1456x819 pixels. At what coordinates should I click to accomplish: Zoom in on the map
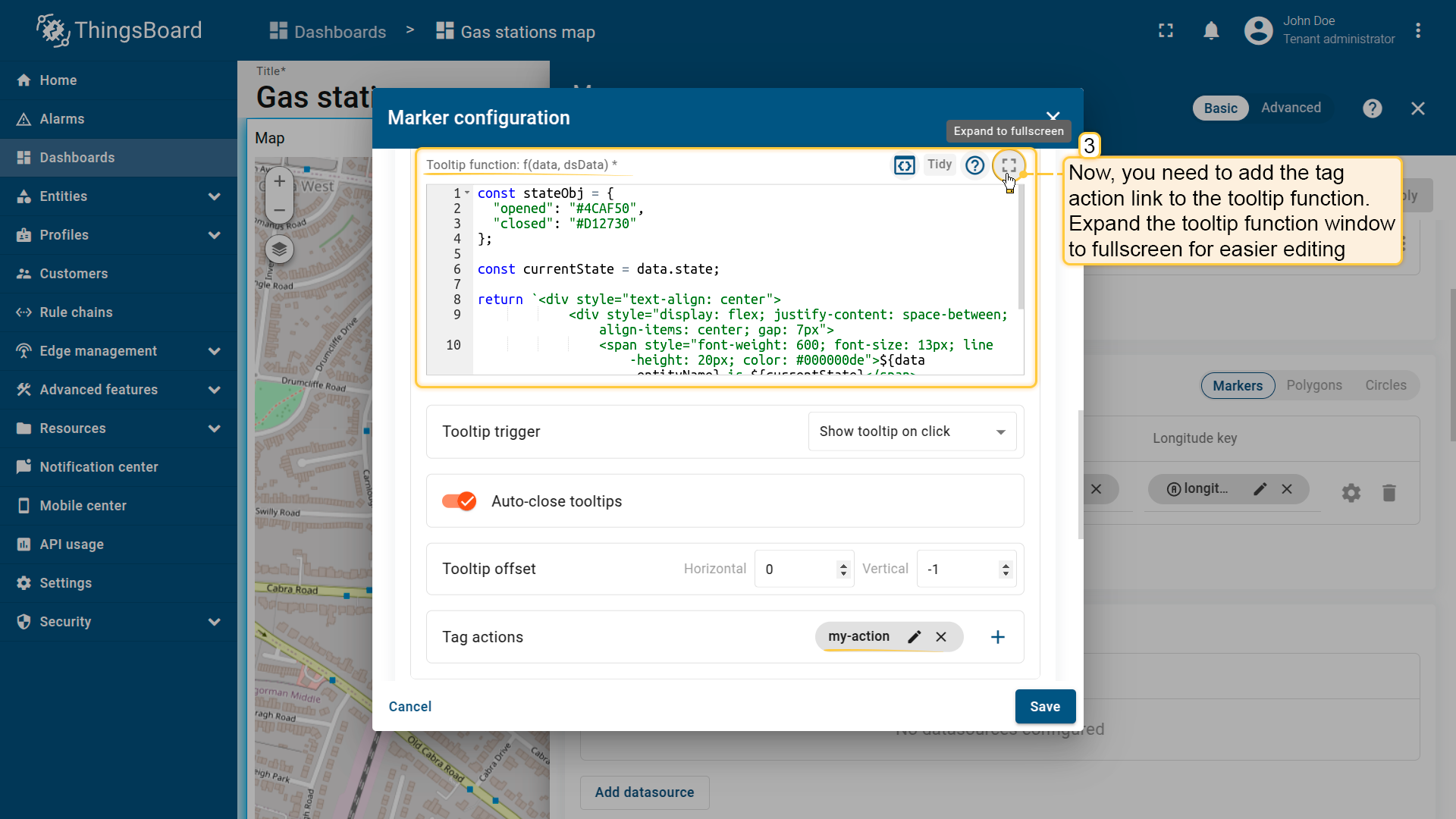pyautogui.click(x=279, y=181)
